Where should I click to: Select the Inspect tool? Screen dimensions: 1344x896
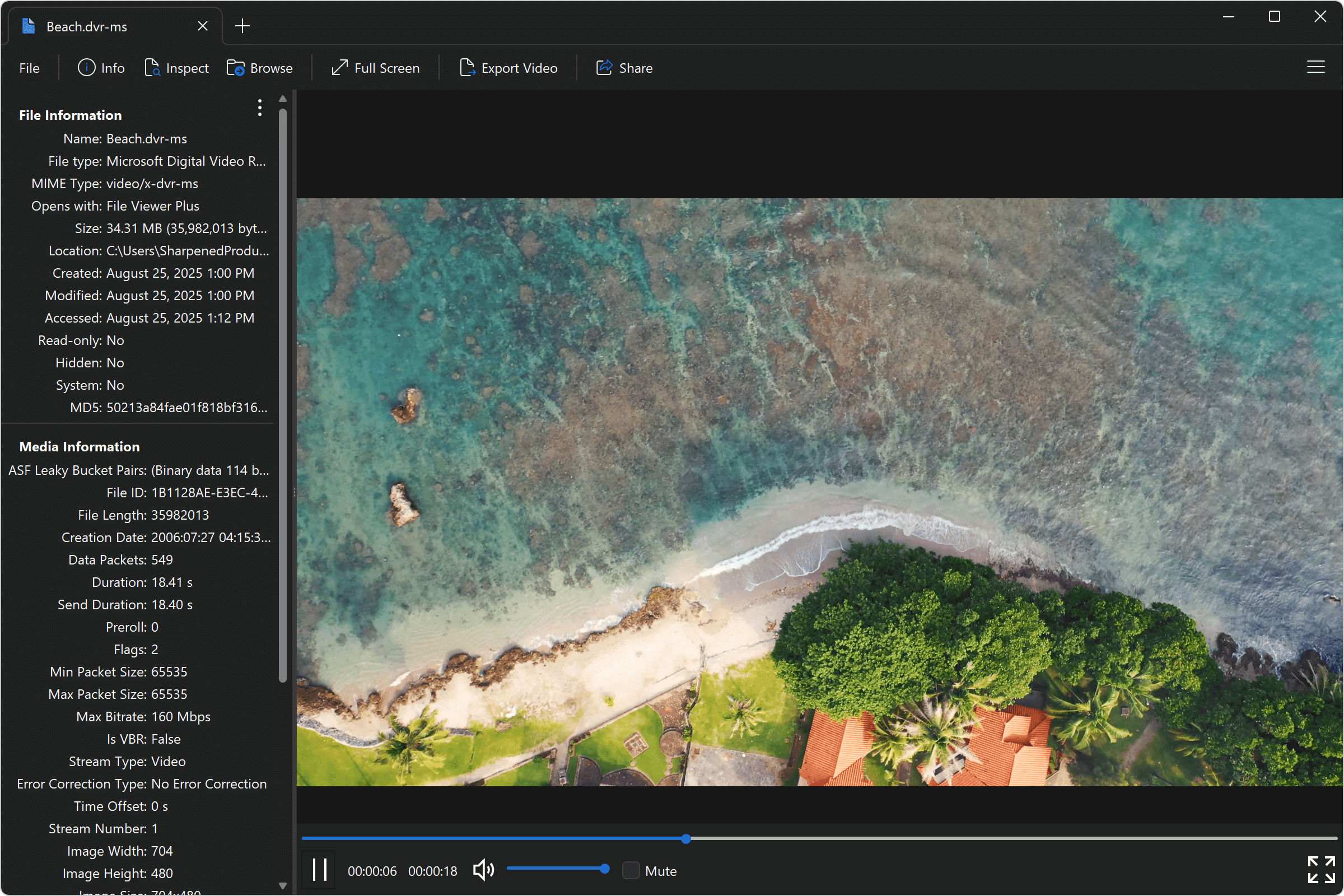tap(176, 67)
